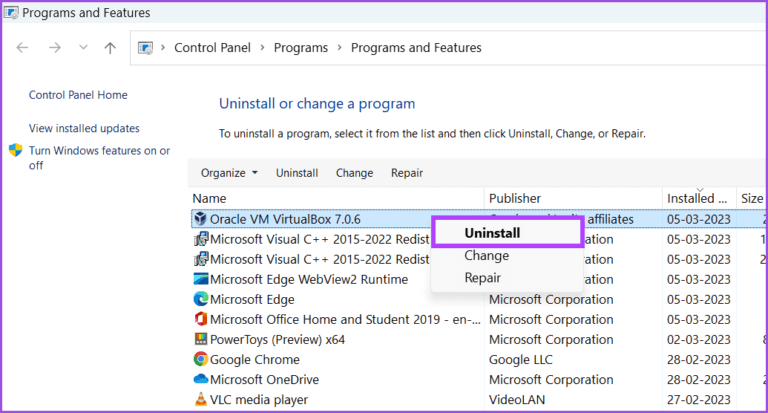Click Programs and Features in the breadcrumb
768x413 pixels.
click(416, 48)
